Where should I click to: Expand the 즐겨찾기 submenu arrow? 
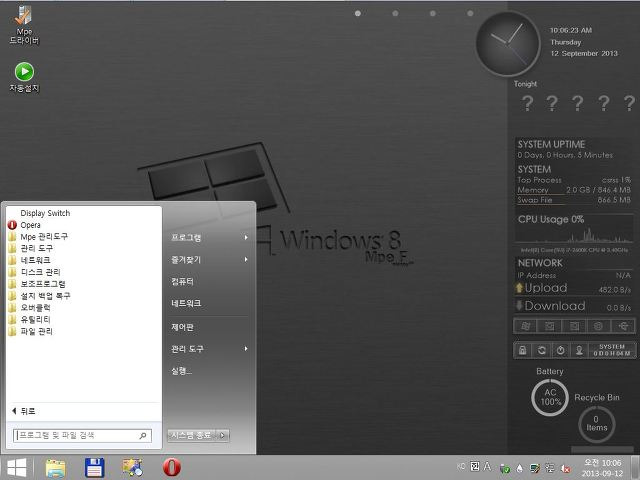[246, 260]
